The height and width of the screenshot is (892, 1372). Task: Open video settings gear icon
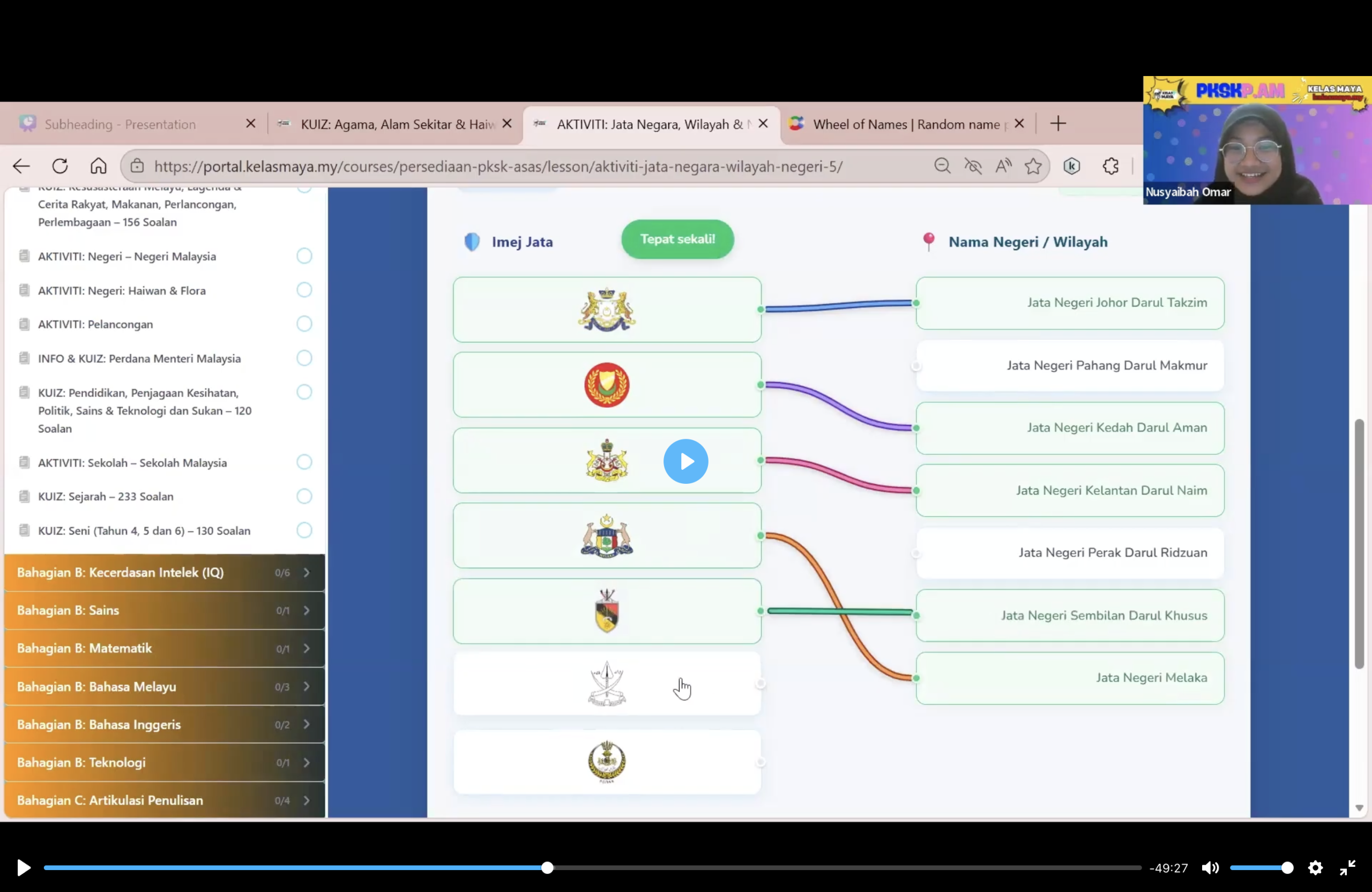1316,868
